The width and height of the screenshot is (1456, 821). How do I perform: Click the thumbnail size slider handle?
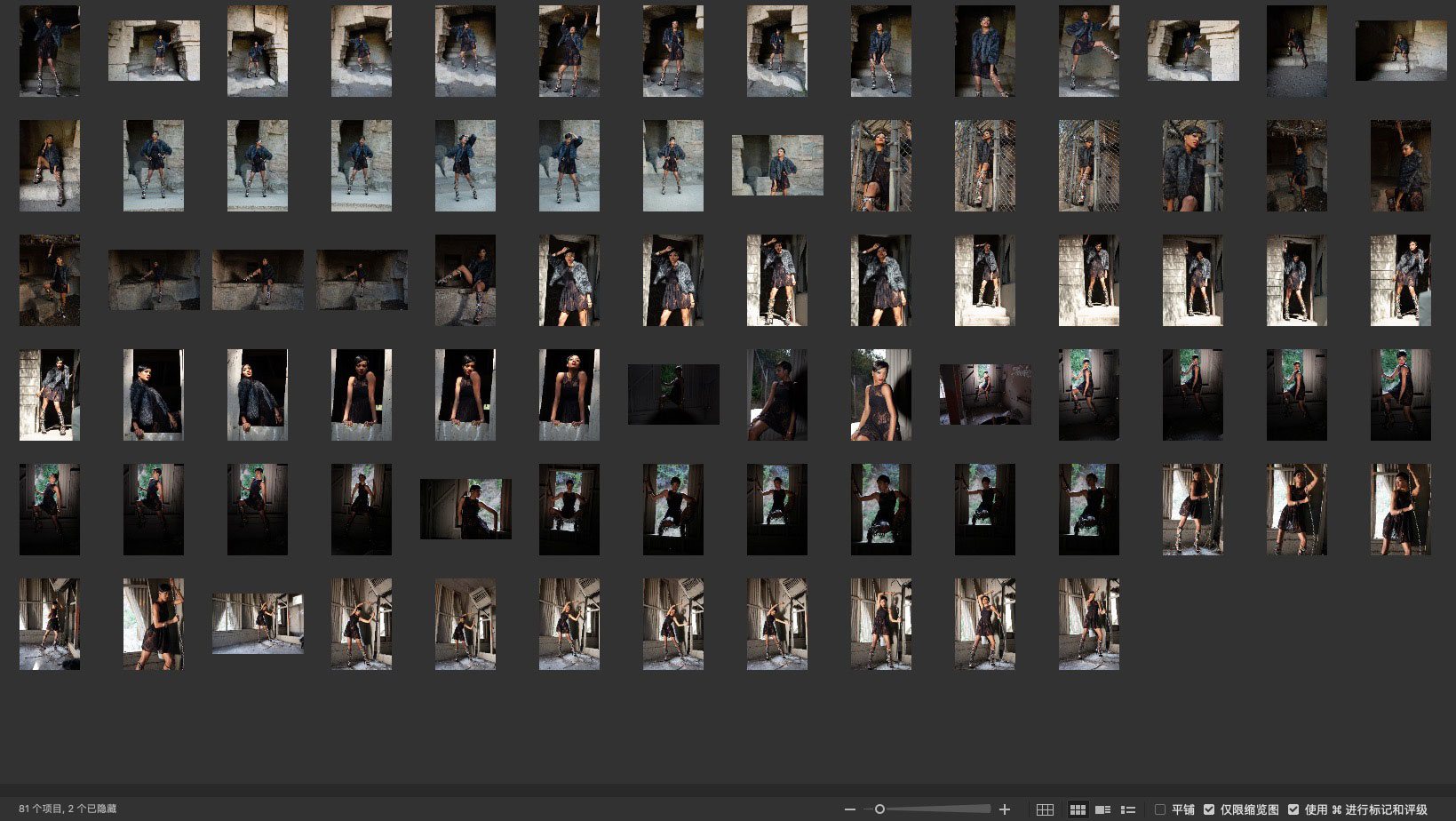point(879,809)
